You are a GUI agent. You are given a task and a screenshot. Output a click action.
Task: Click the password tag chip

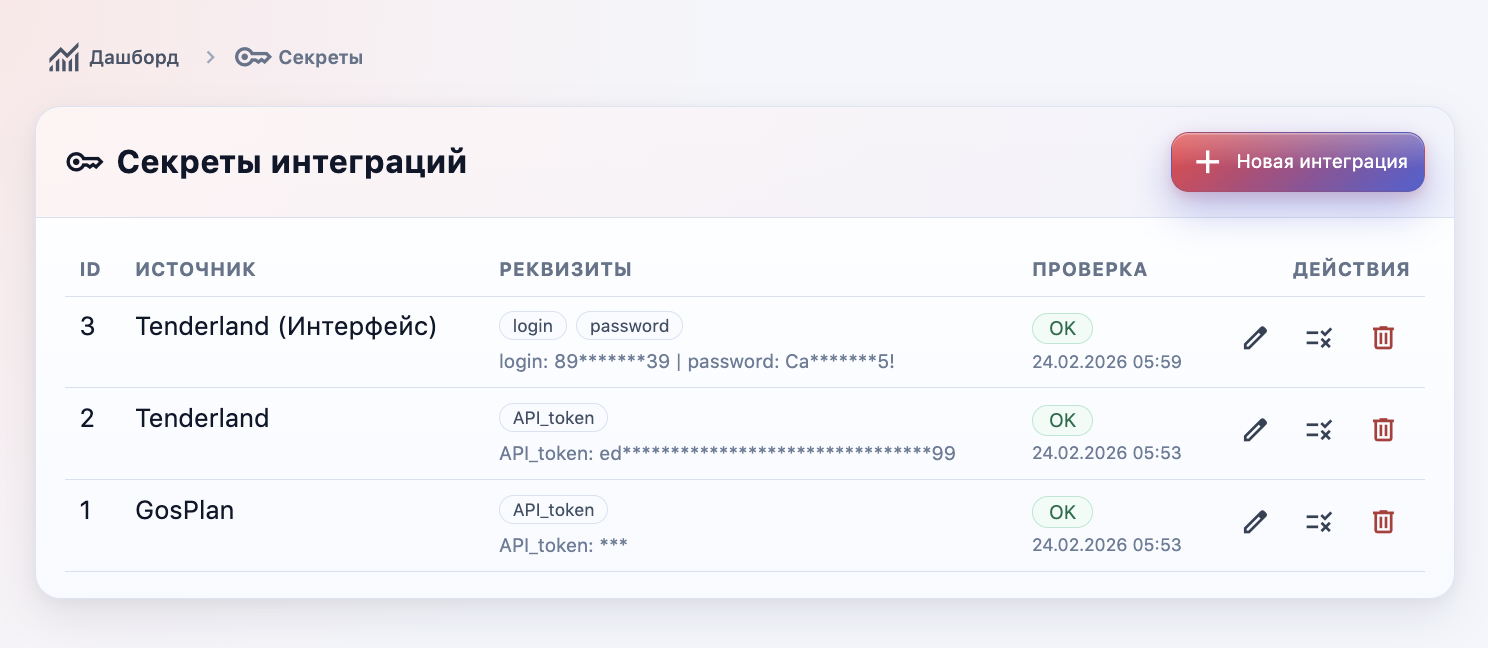pyautogui.click(x=629, y=325)
